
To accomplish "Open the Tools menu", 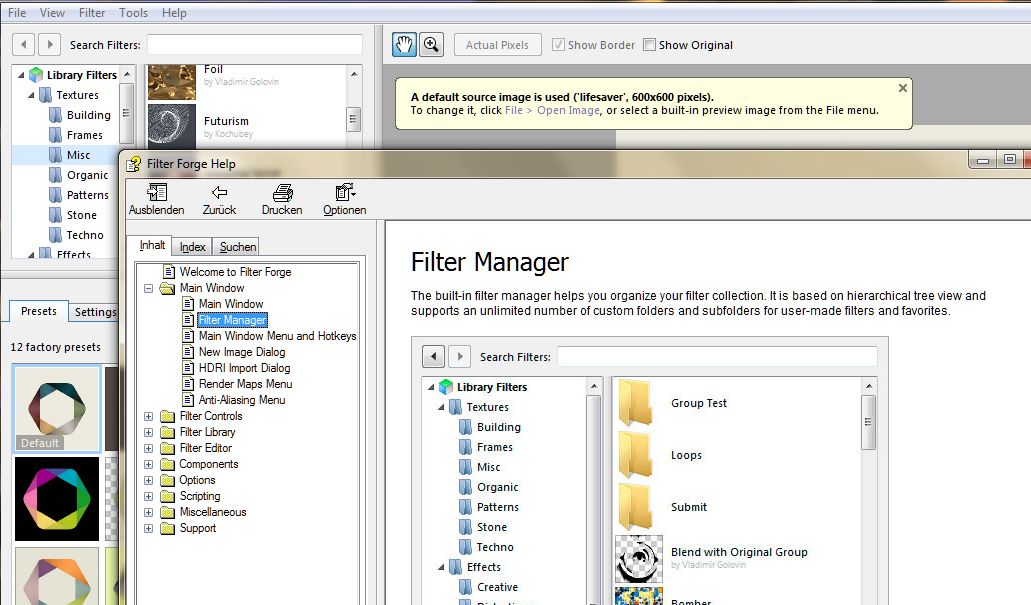I will [x=133, y=12].
